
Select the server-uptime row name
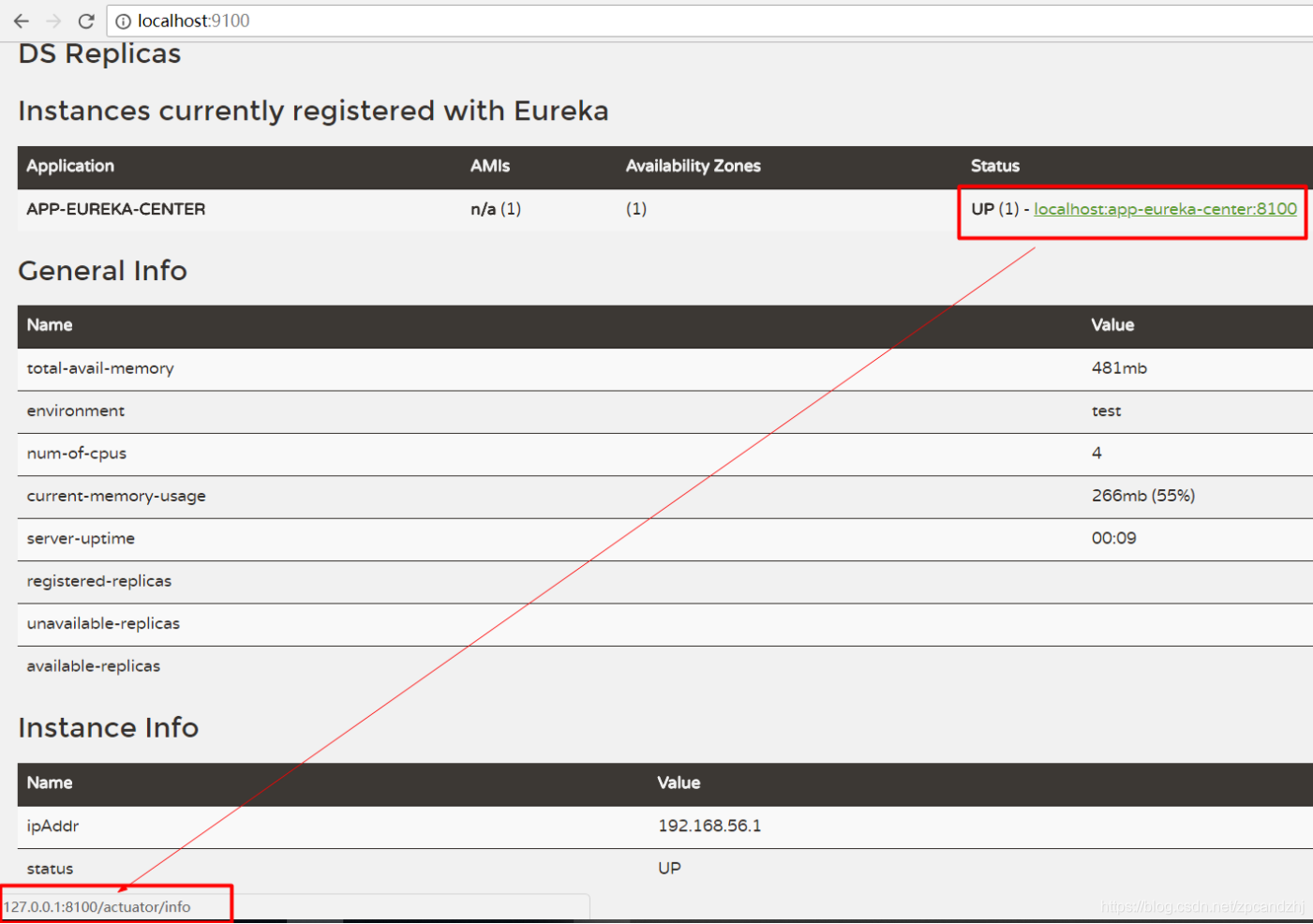pyautogui.click(x=81, y=539)
